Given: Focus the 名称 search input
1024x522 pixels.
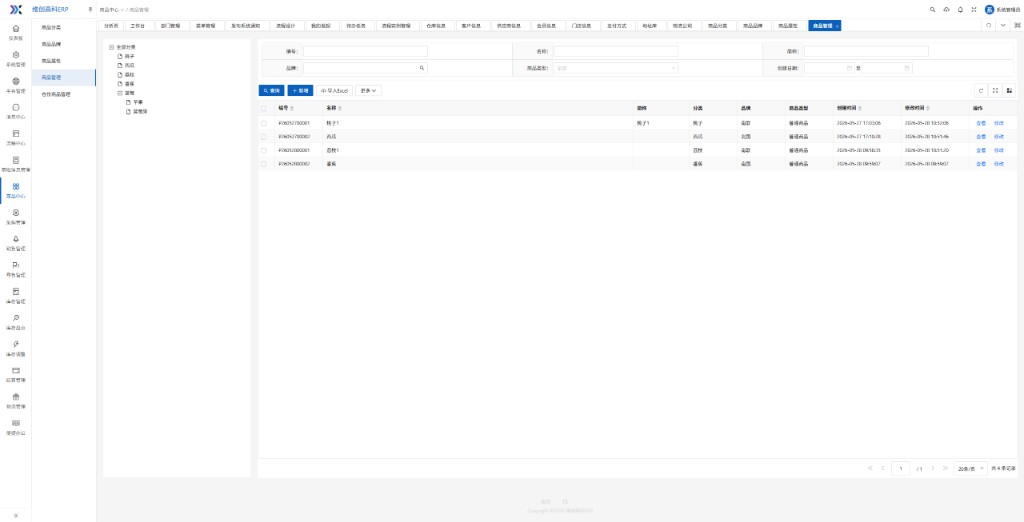Looking at the screenshot, I should [616, 51].
